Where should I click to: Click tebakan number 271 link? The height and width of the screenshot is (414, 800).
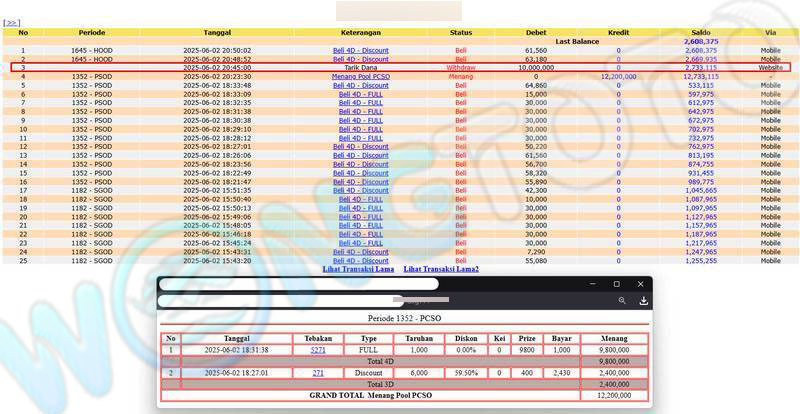click(318, 372)
